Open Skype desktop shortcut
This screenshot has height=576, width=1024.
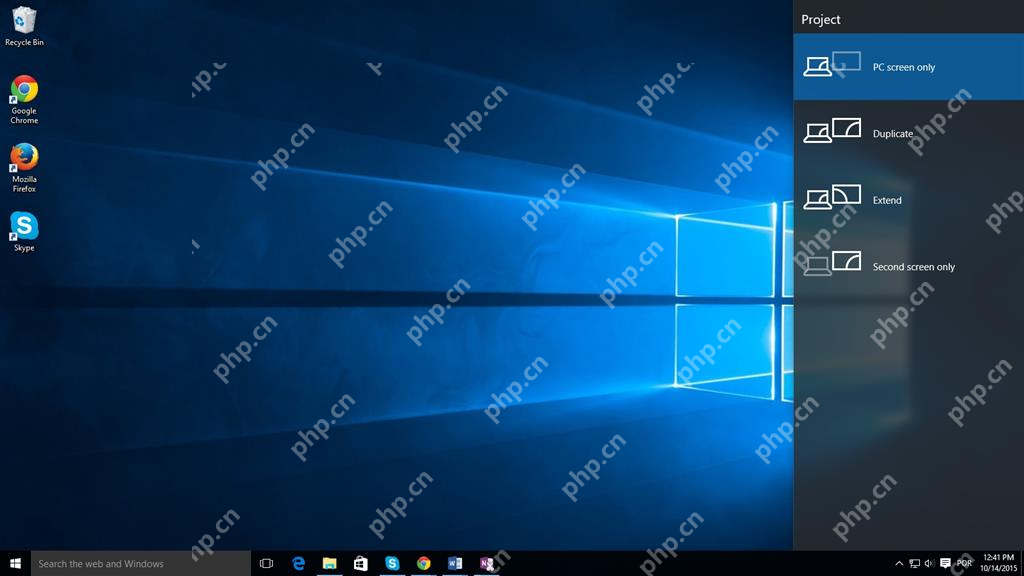click(x=24, y=232)
